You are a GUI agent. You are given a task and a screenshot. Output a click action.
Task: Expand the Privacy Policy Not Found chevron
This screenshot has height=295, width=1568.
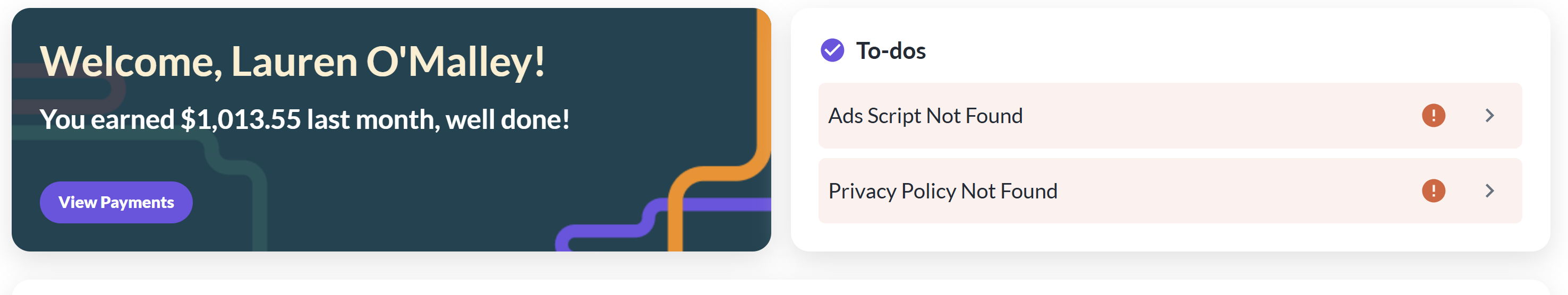coord(1489,191)
